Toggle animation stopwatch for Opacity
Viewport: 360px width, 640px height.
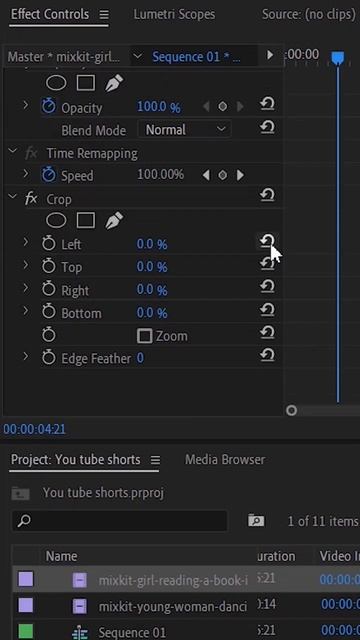(49, 107)
